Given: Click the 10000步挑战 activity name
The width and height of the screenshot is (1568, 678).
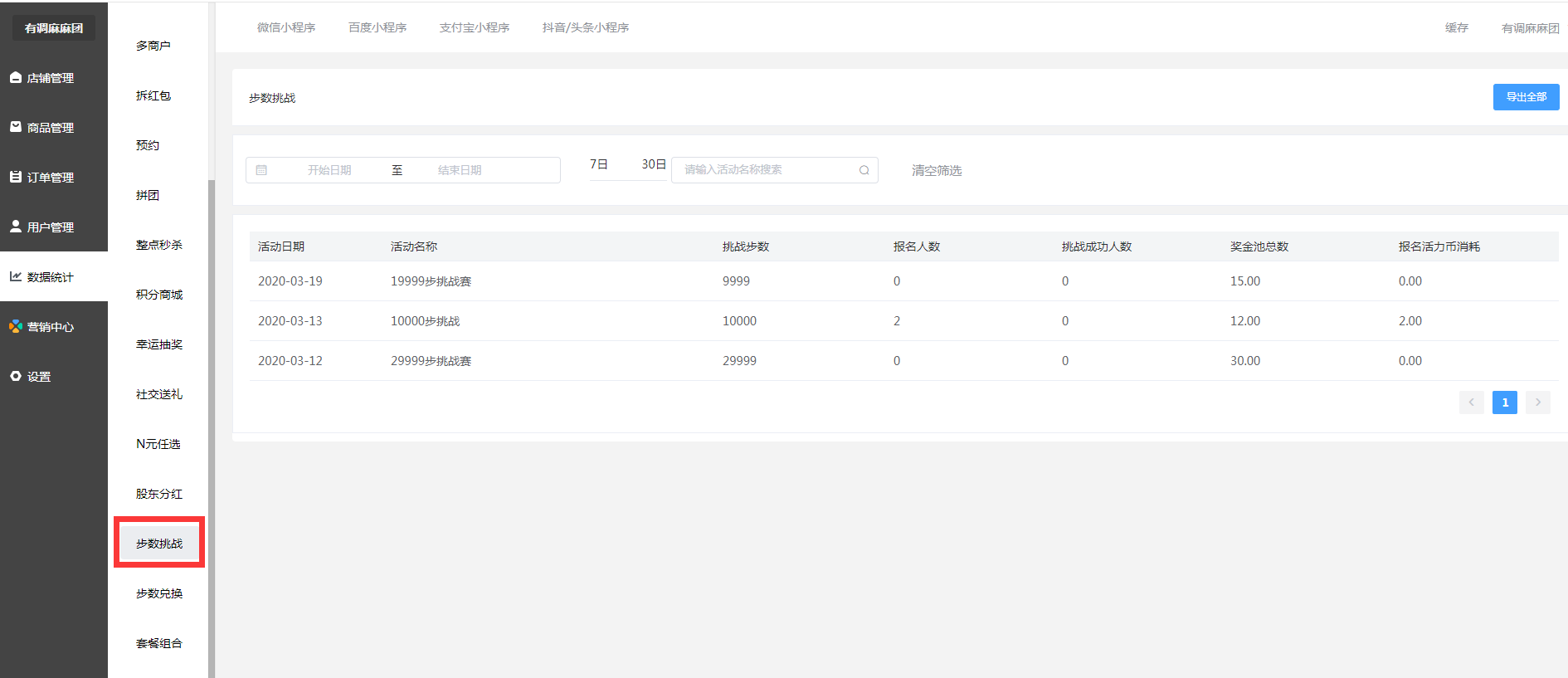Looking at the screenshot, I should (x=425, y=321).
